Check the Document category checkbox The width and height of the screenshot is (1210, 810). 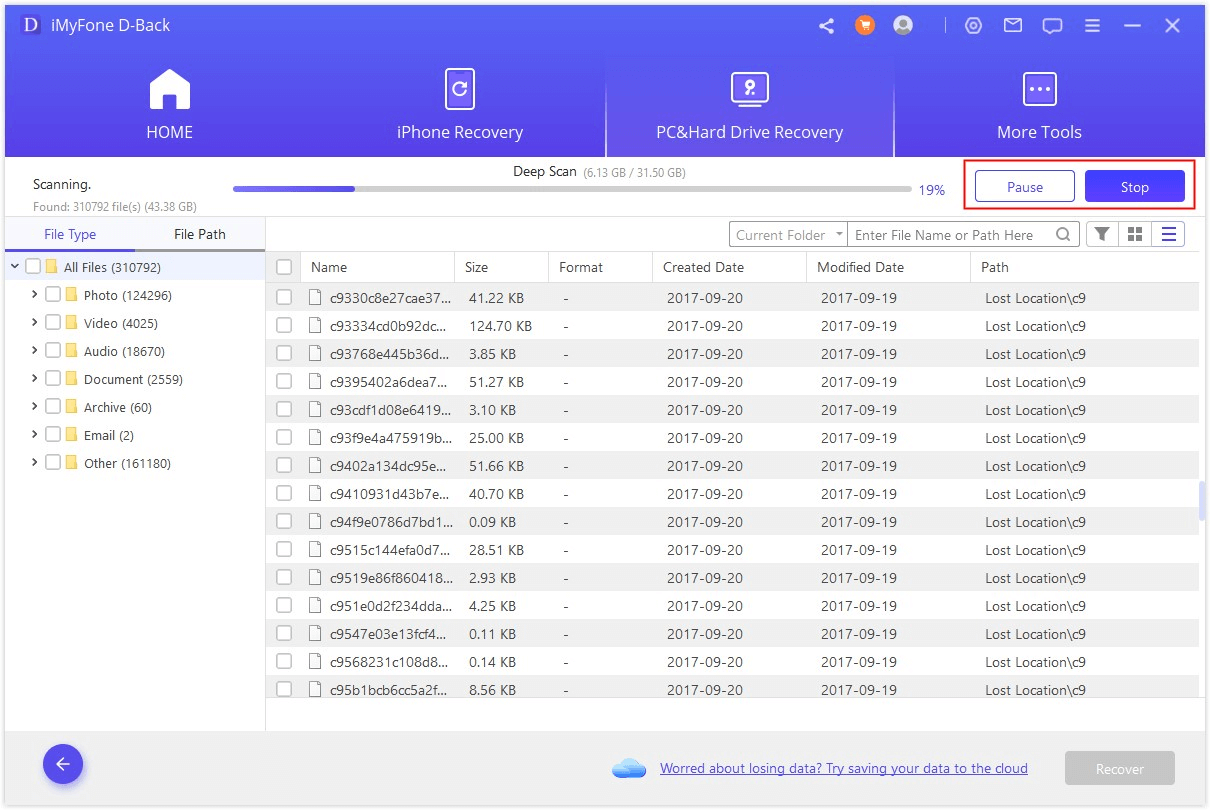click(53, 379)
